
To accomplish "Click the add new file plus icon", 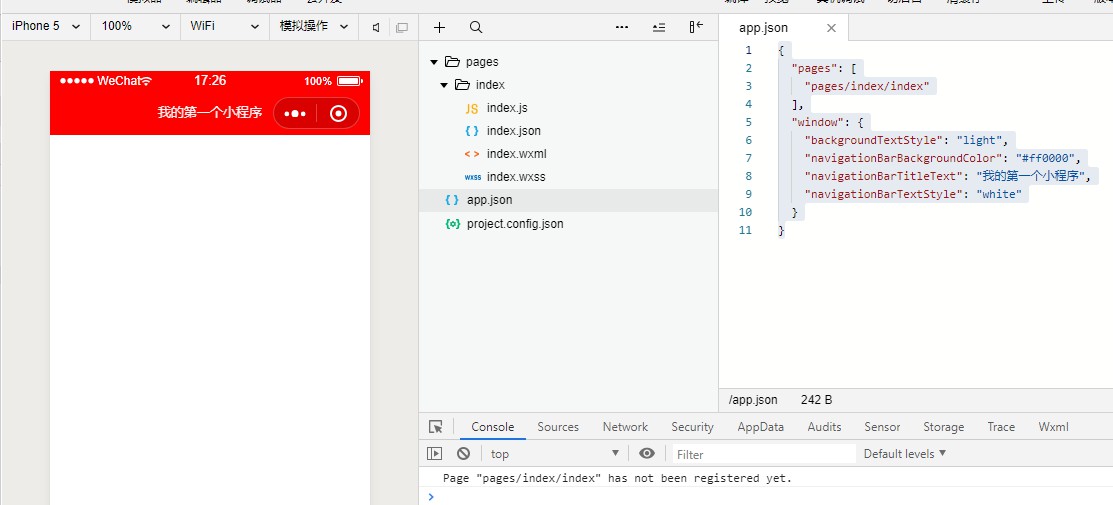I will click(x=440, y=27).
